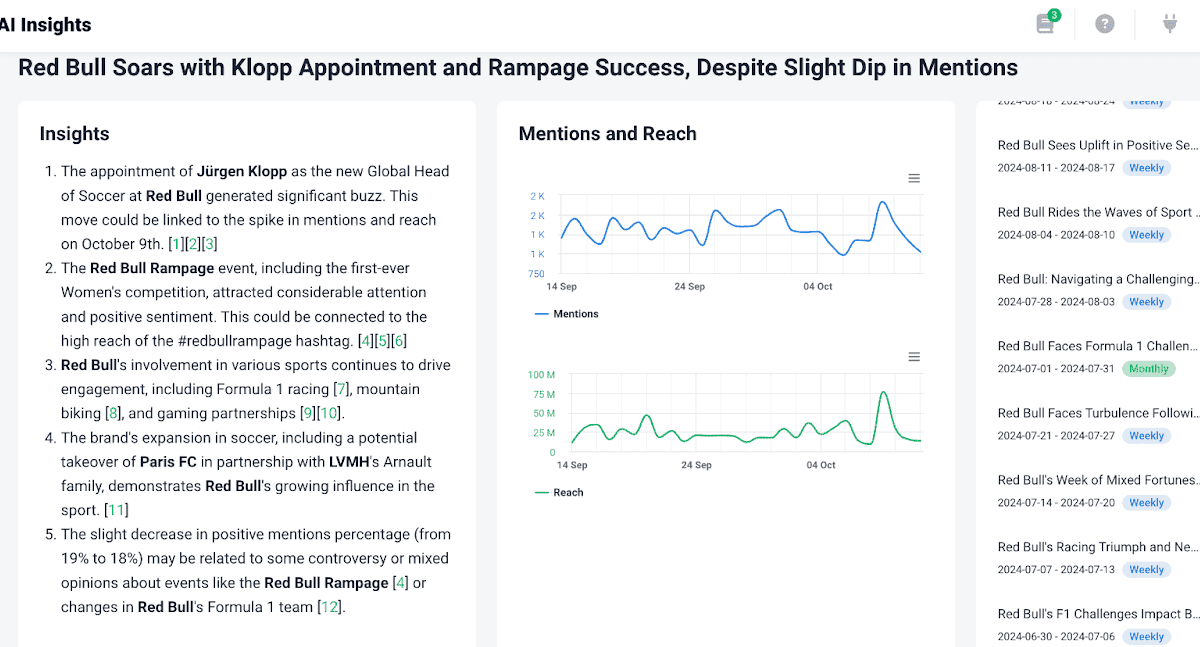Click the Monthly badge on the July report
Screen dimensions: 1200x647
tap(1148, 368)
